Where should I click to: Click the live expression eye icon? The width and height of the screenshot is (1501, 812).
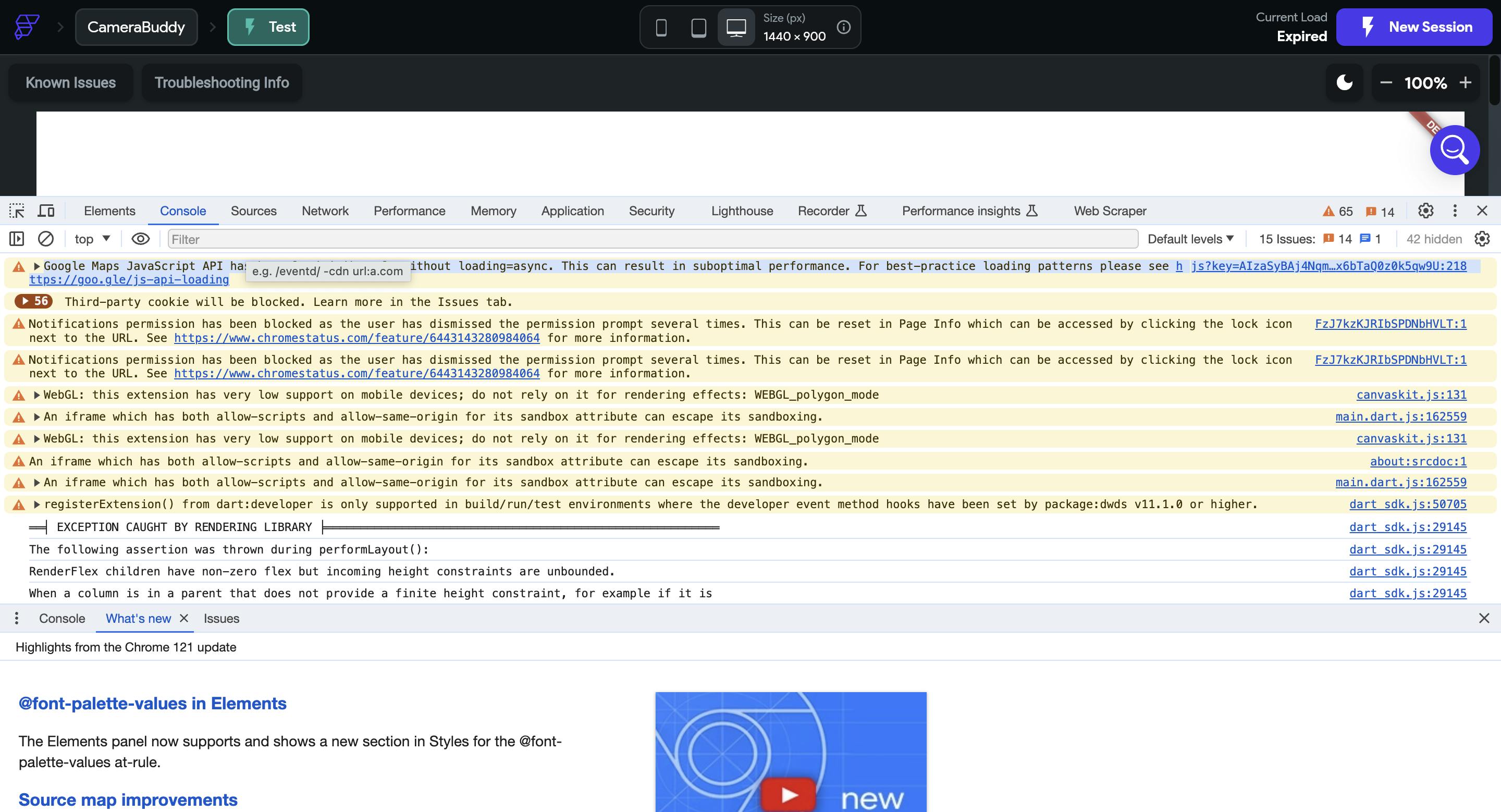click(x=140, y=239)
